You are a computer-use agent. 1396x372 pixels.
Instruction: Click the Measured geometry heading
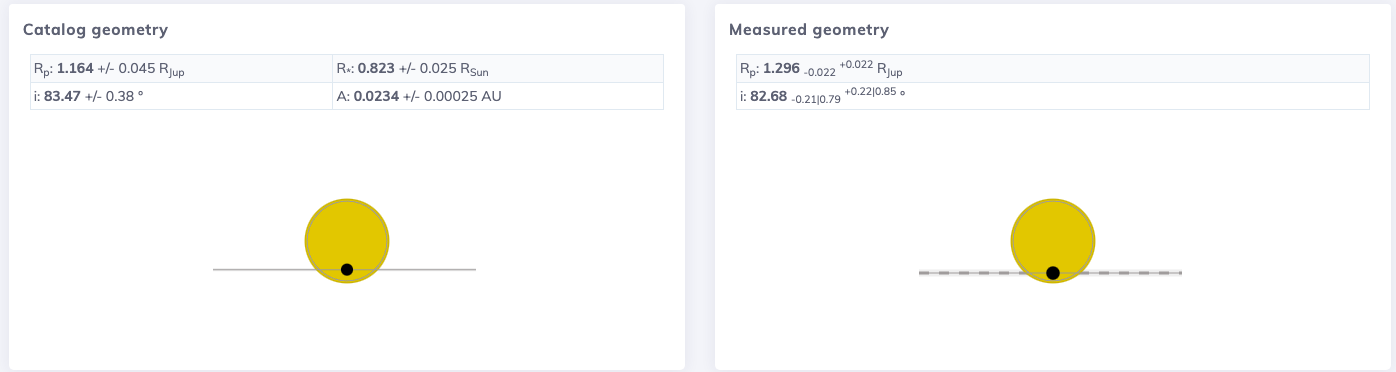tap(808, 30)
